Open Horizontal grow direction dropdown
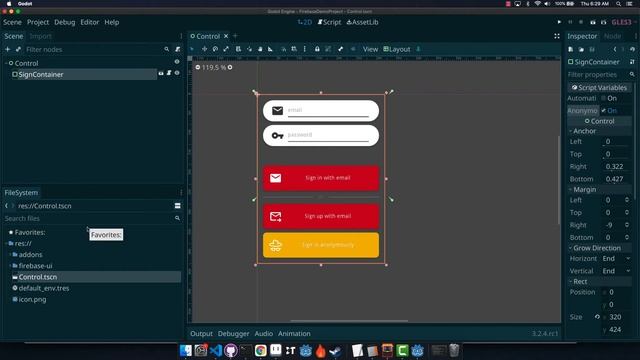Image resolution: width=640 pixels, height=360 pixels. [616, 258]
